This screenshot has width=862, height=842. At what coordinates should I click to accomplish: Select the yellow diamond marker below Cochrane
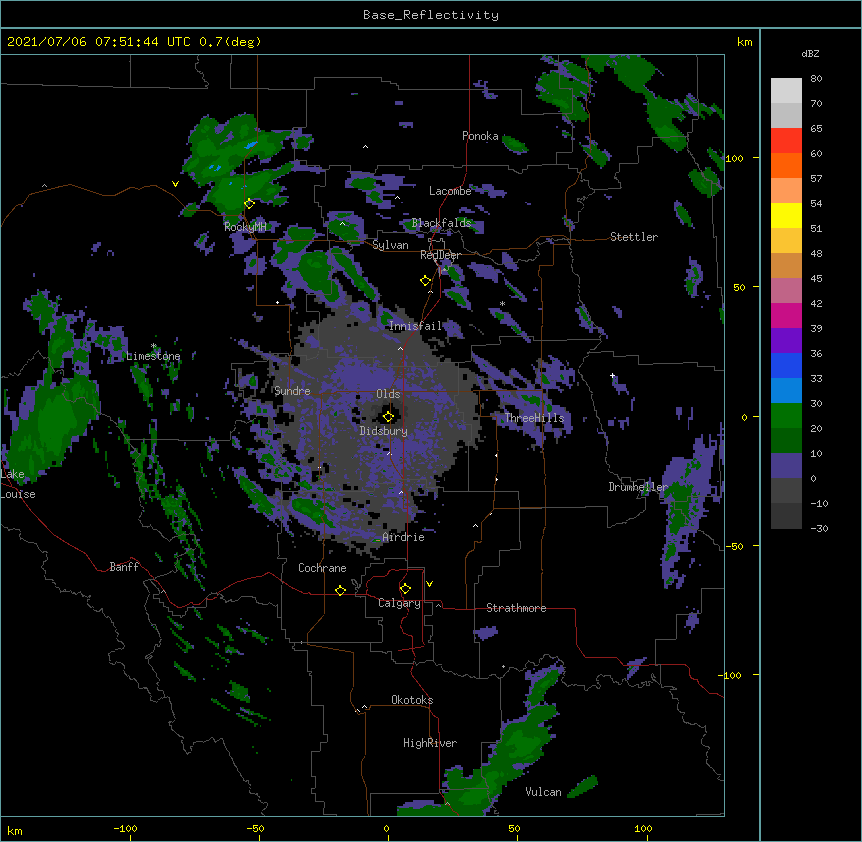coord(340,590)
